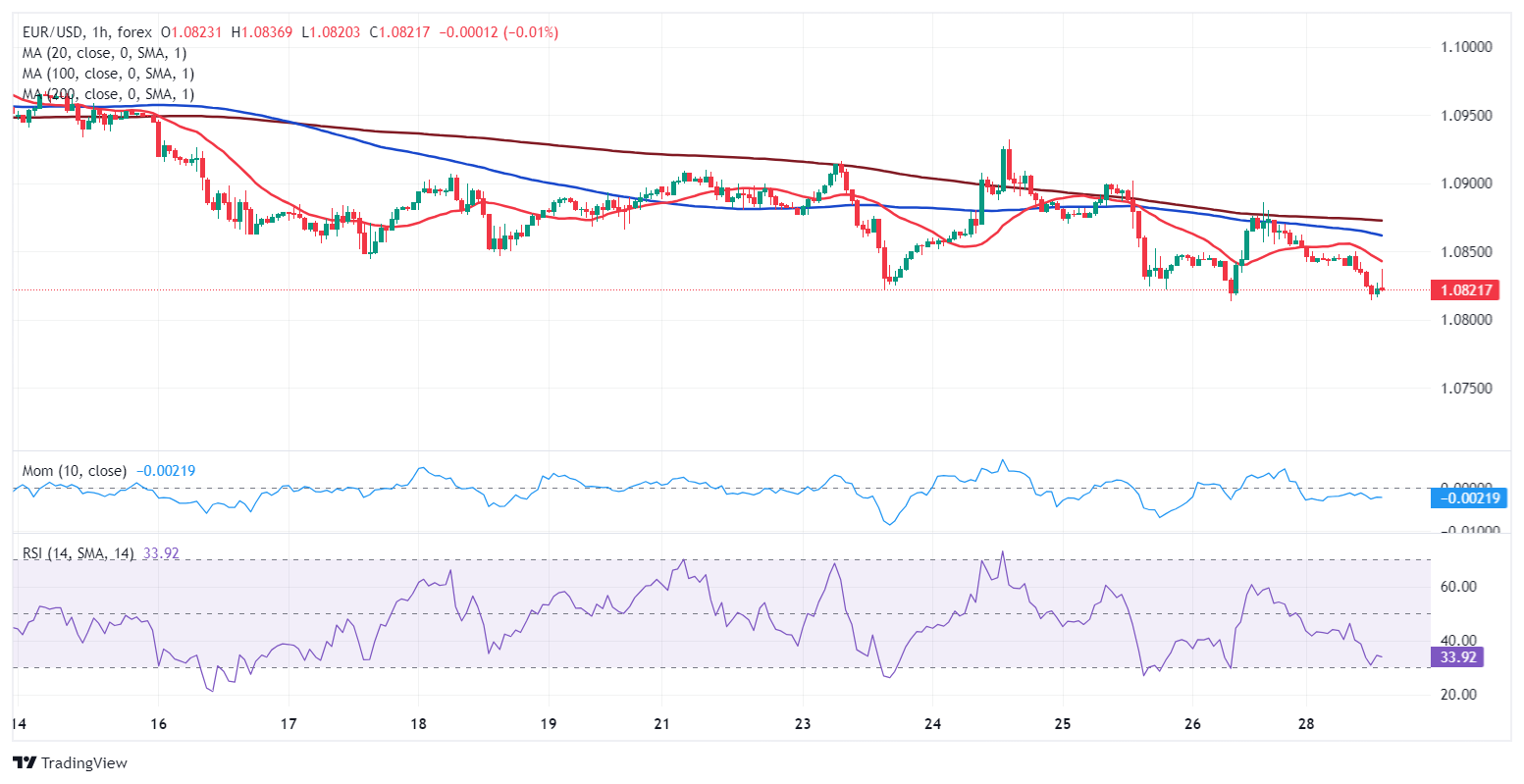Click the 1.07500 price axis label
The width and height of the screenshot is (1524, 784).
coord(1466,389)
